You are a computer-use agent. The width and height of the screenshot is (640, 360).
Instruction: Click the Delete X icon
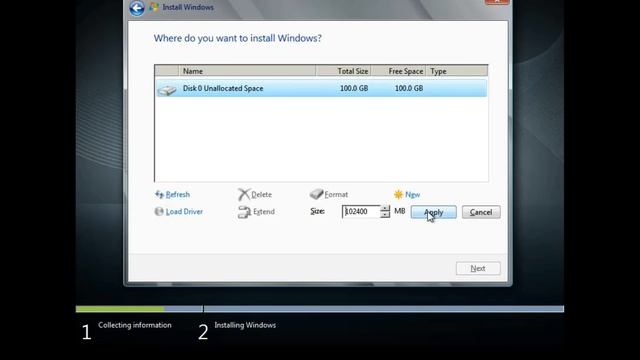(244, 195)
